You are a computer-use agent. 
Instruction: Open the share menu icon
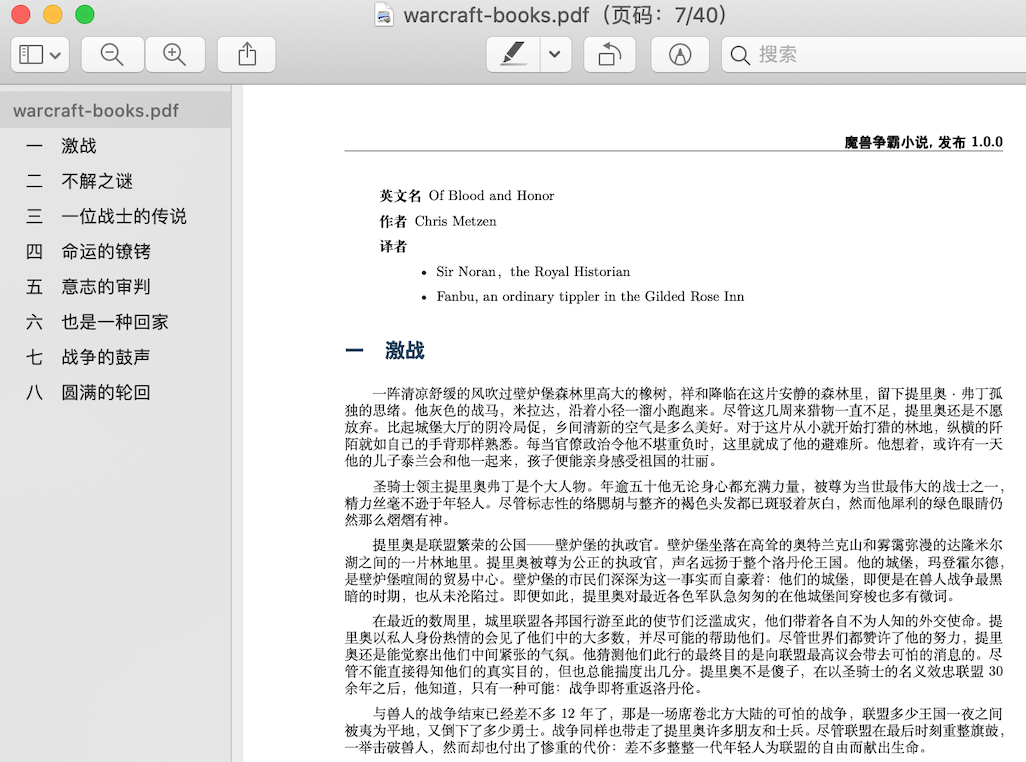(247, 54)
